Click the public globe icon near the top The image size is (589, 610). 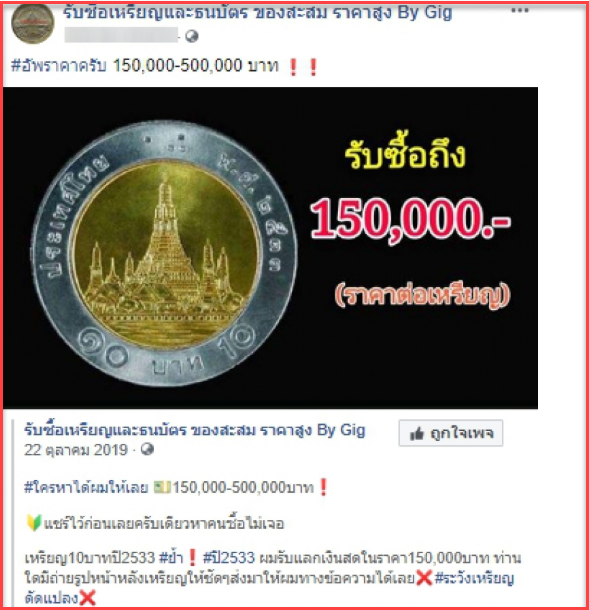point(192,37)
